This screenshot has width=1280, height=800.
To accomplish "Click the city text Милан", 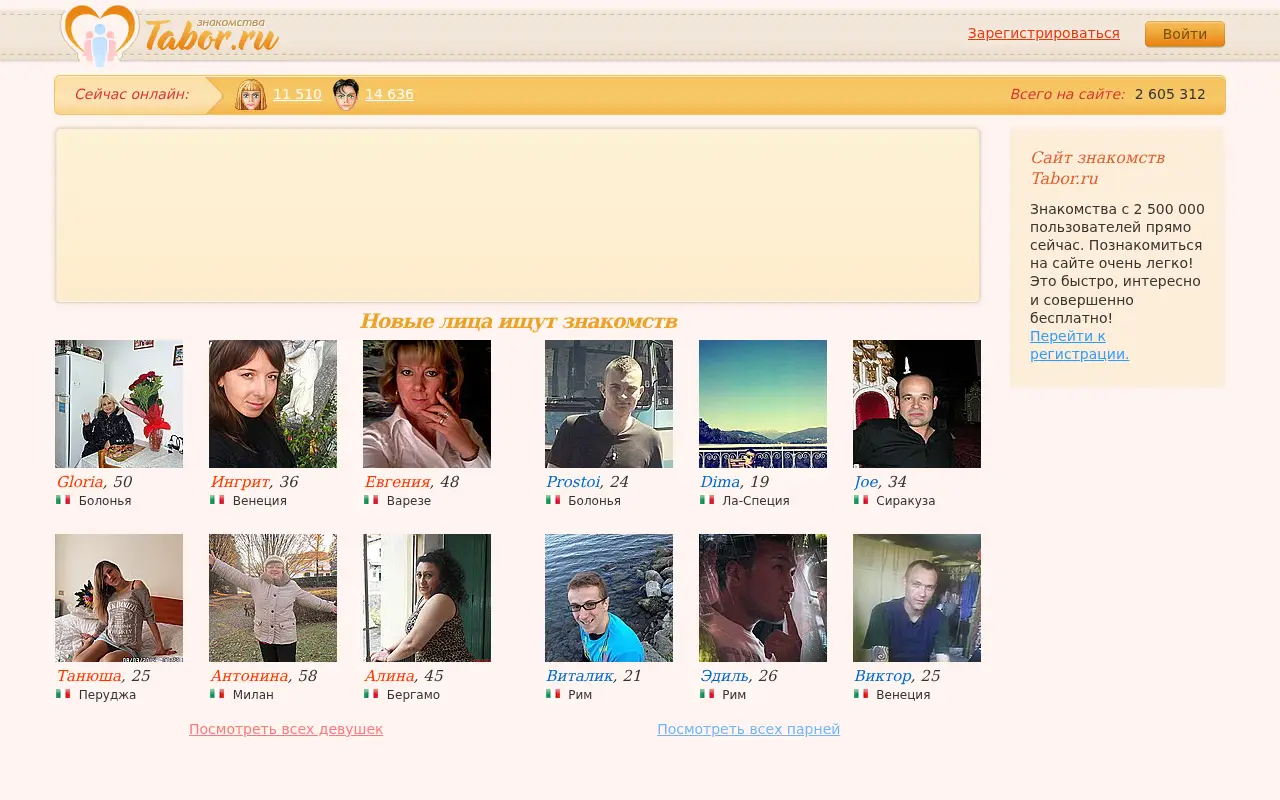I will (x=253, y=695).
